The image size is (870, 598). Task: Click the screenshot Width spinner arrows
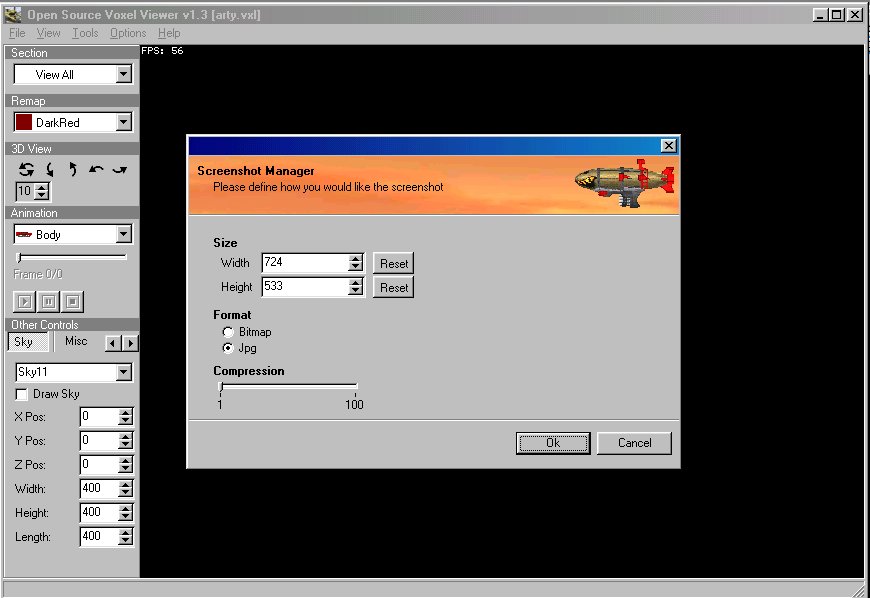(x=356, y=262)
